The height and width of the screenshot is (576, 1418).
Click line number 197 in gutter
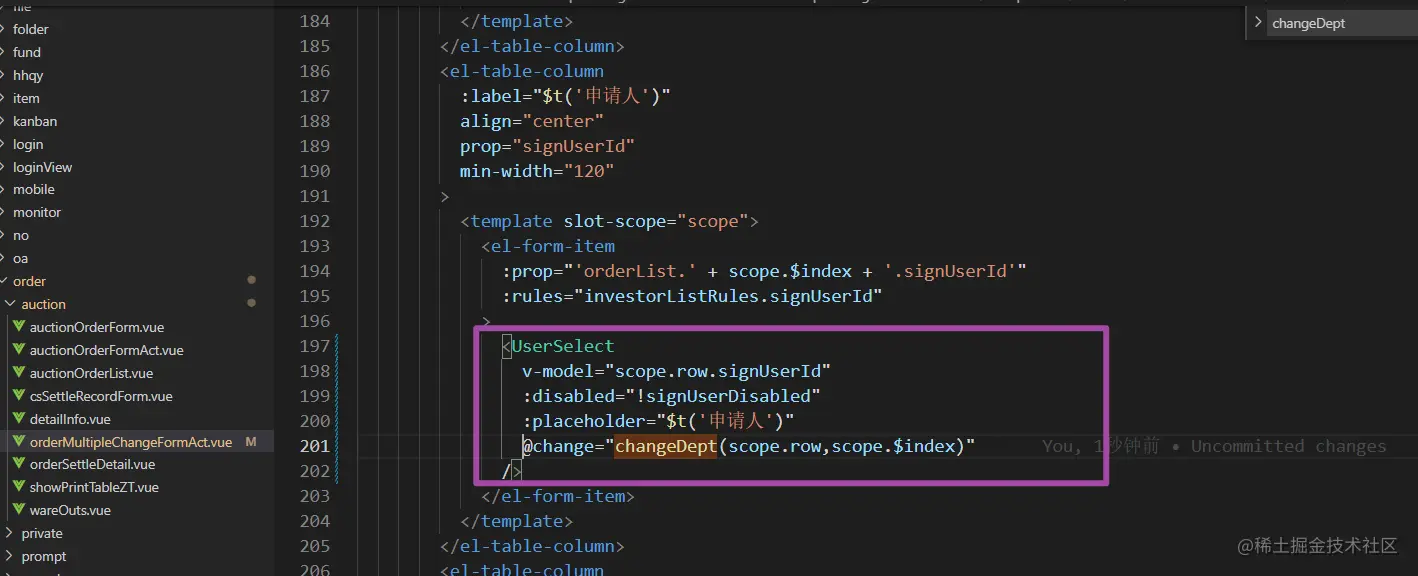(315, 346)
